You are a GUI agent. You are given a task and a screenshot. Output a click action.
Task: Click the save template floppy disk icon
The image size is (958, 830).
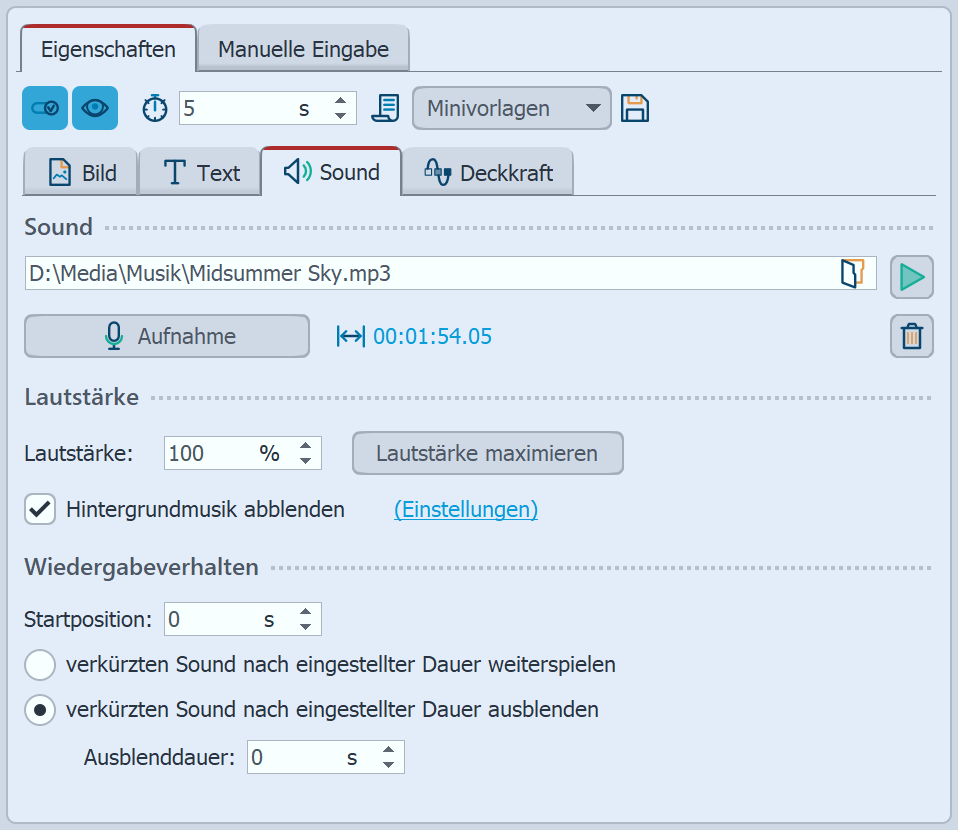(636, 108)
